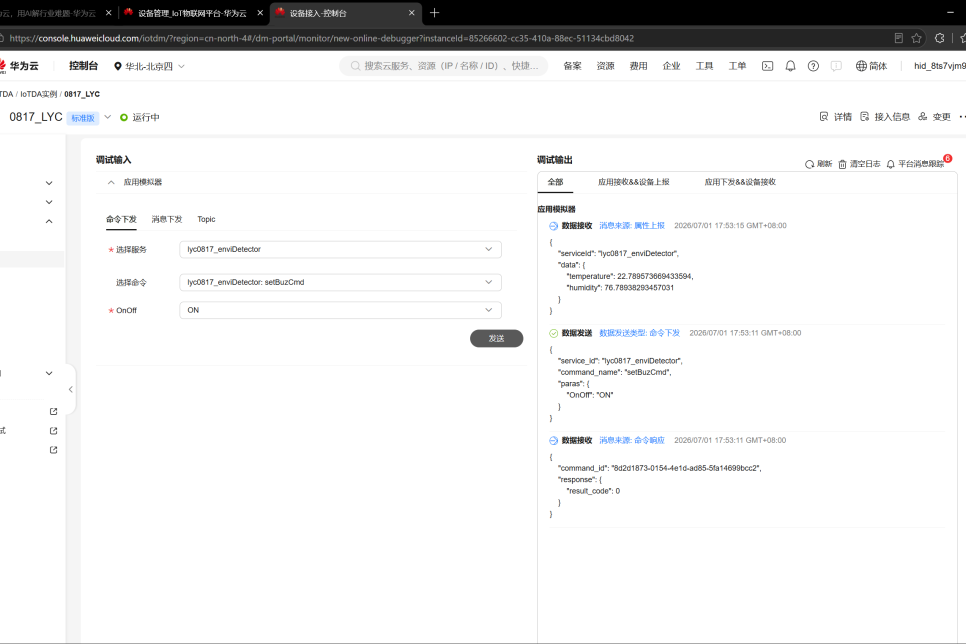Click icon beside 数据接收 命令响应 entry
The height and width of the screenshot is (644, 966).
point(553,441)
